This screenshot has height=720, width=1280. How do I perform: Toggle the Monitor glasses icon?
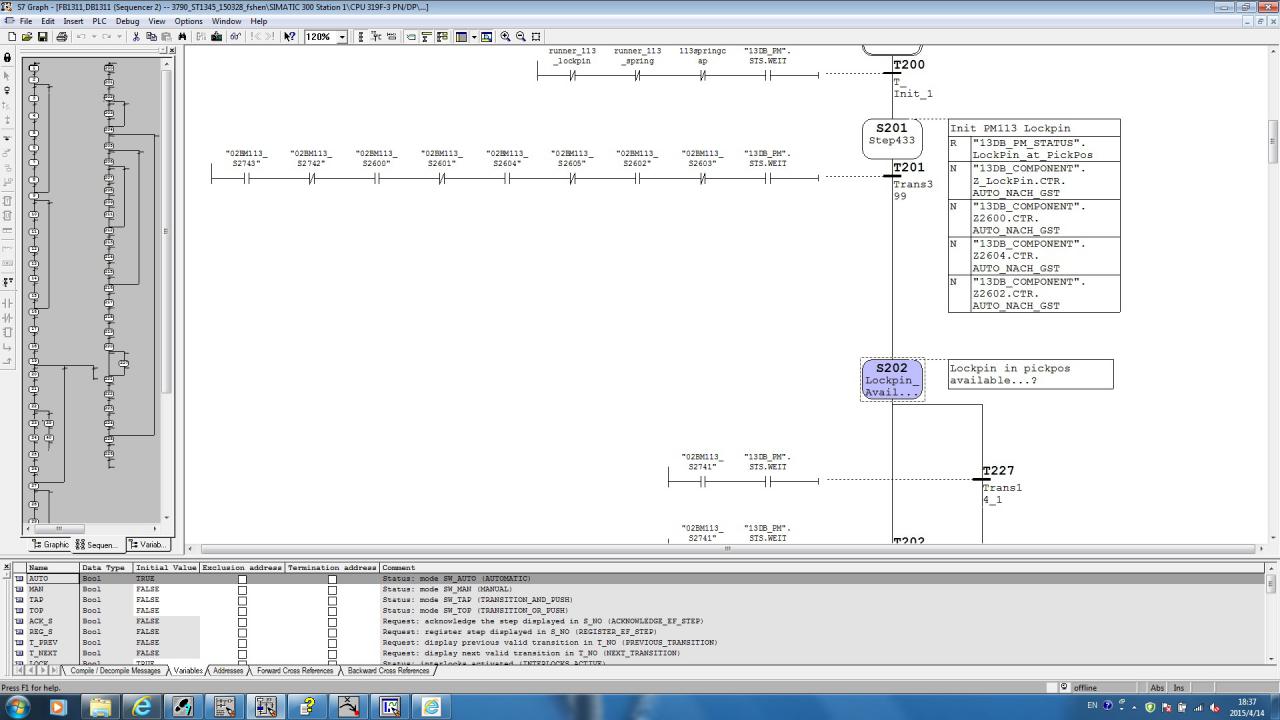pyautogui.click(x=236, y=36)
